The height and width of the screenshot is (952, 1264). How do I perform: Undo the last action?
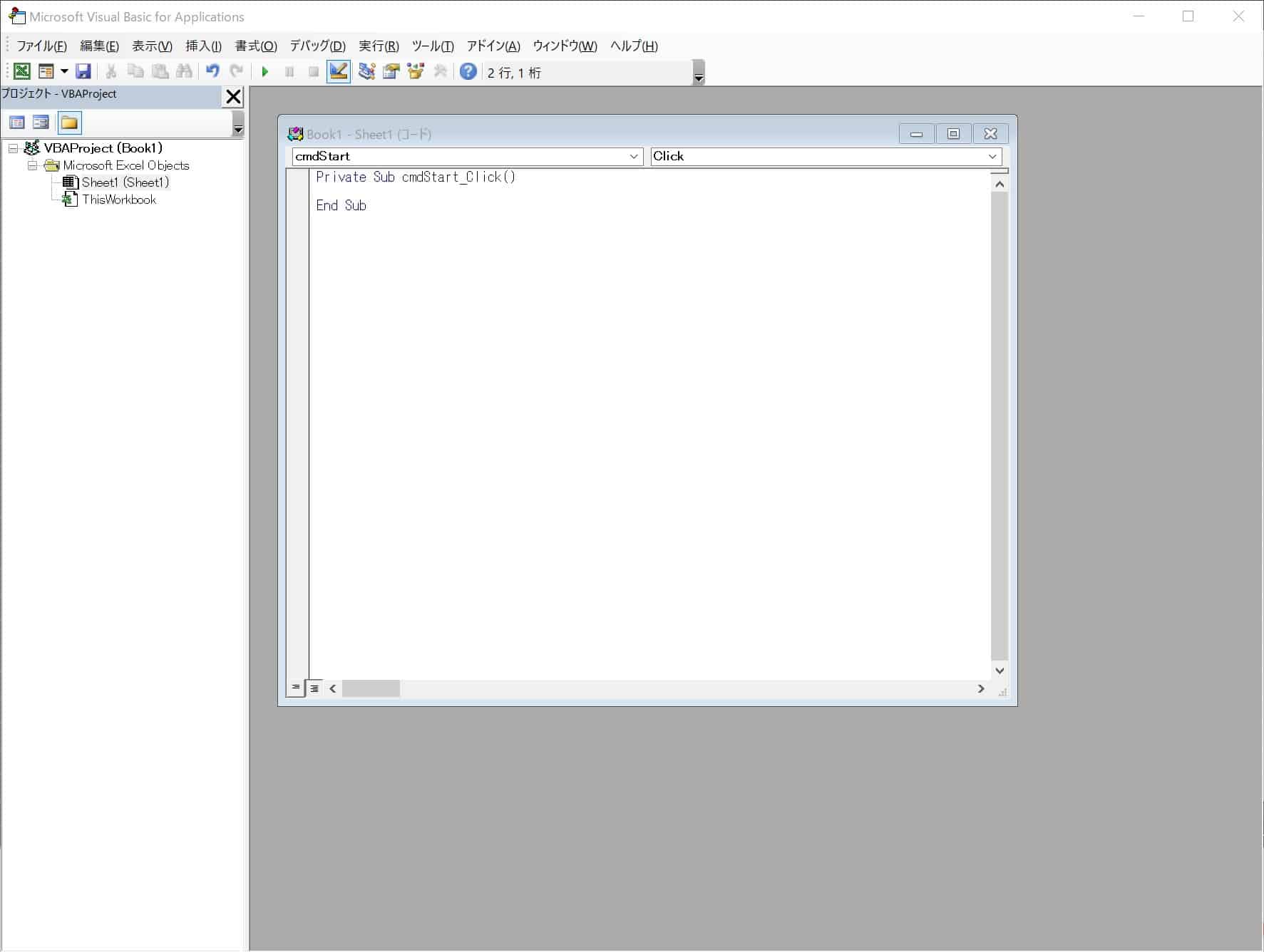coord(212,71)
